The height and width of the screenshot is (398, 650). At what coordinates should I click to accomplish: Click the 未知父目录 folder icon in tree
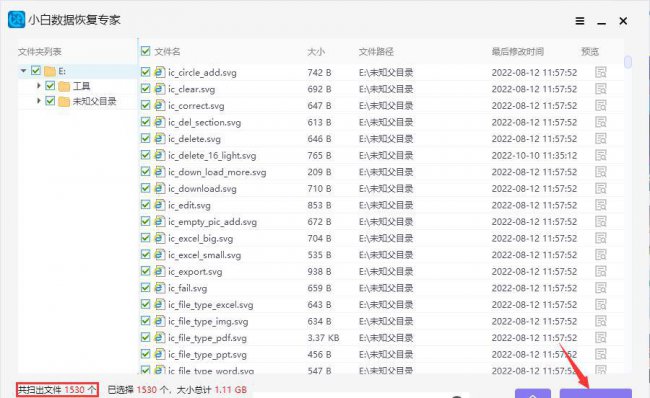pos(64,102)
